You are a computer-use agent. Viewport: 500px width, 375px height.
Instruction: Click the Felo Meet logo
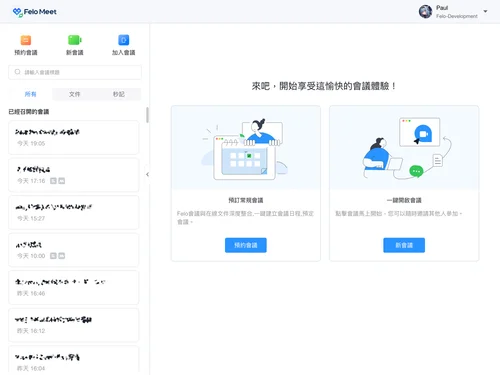[34, 12]
